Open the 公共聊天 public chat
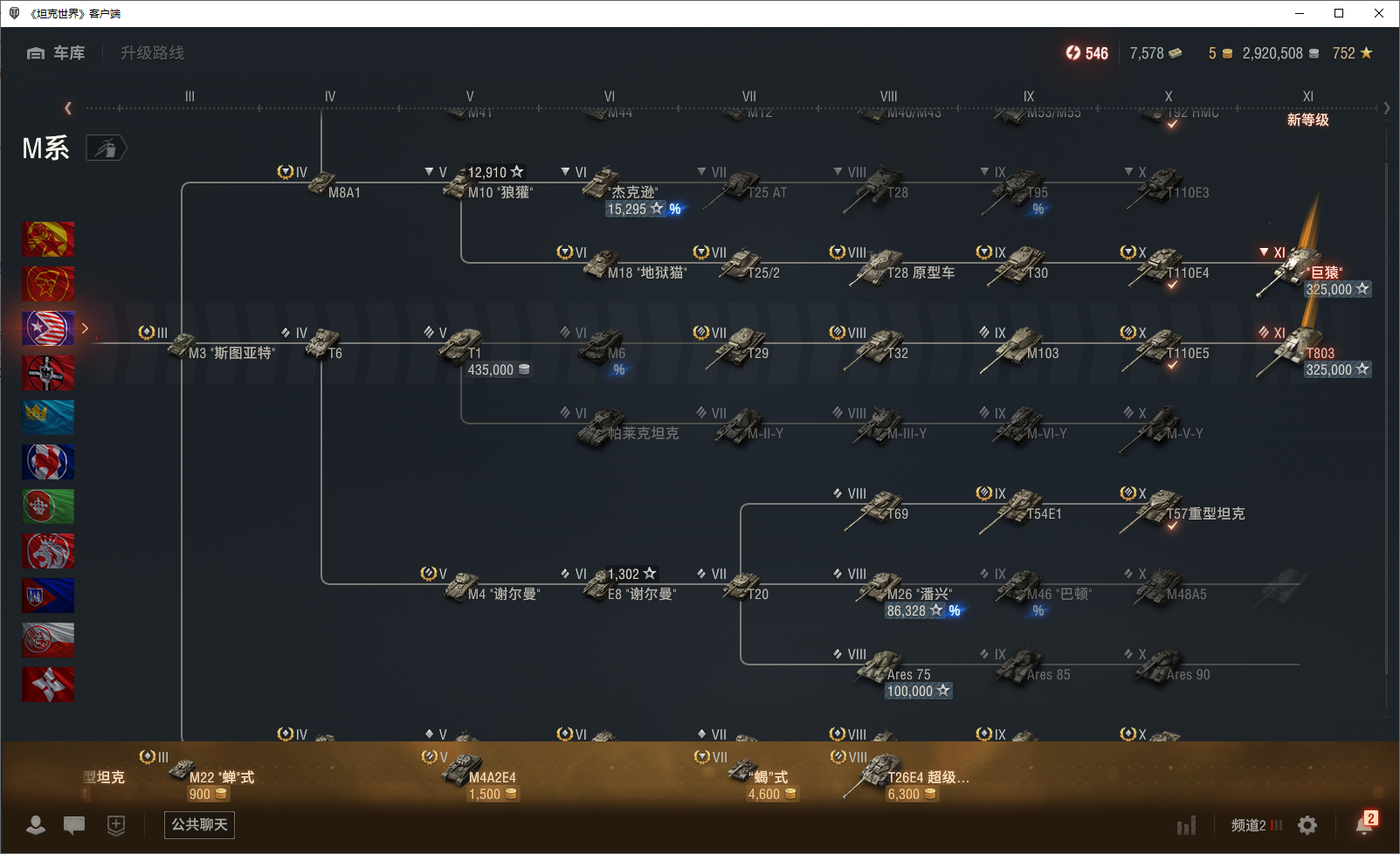Image resolution: width=1400 pixels, height=854 pixels. tap(199, 824)
